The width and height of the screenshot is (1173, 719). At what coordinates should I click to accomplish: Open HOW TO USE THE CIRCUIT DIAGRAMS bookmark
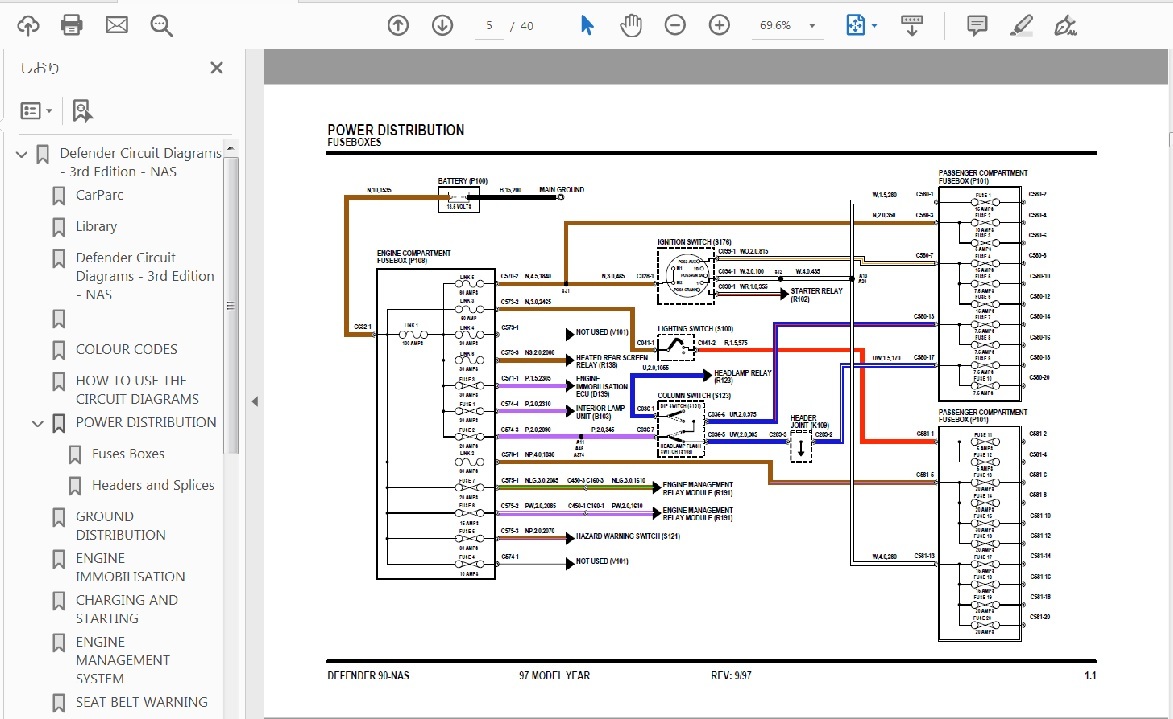tap(137, 390)
